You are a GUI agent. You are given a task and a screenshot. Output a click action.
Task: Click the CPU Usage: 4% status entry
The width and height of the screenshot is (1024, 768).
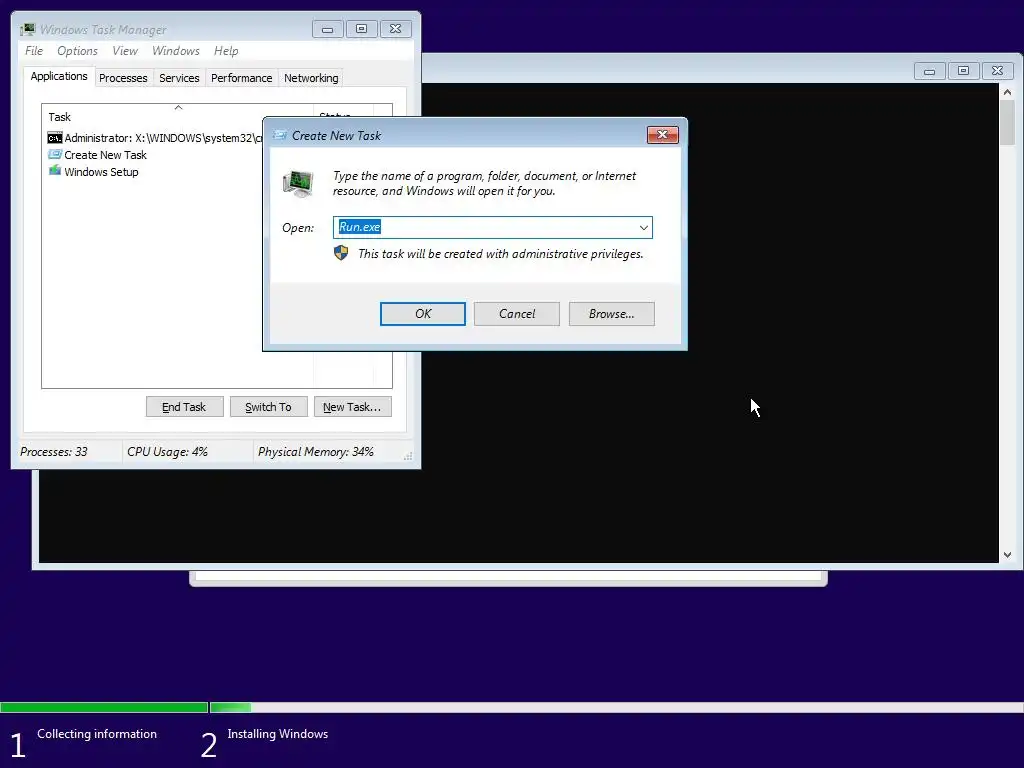click(167, 452)
